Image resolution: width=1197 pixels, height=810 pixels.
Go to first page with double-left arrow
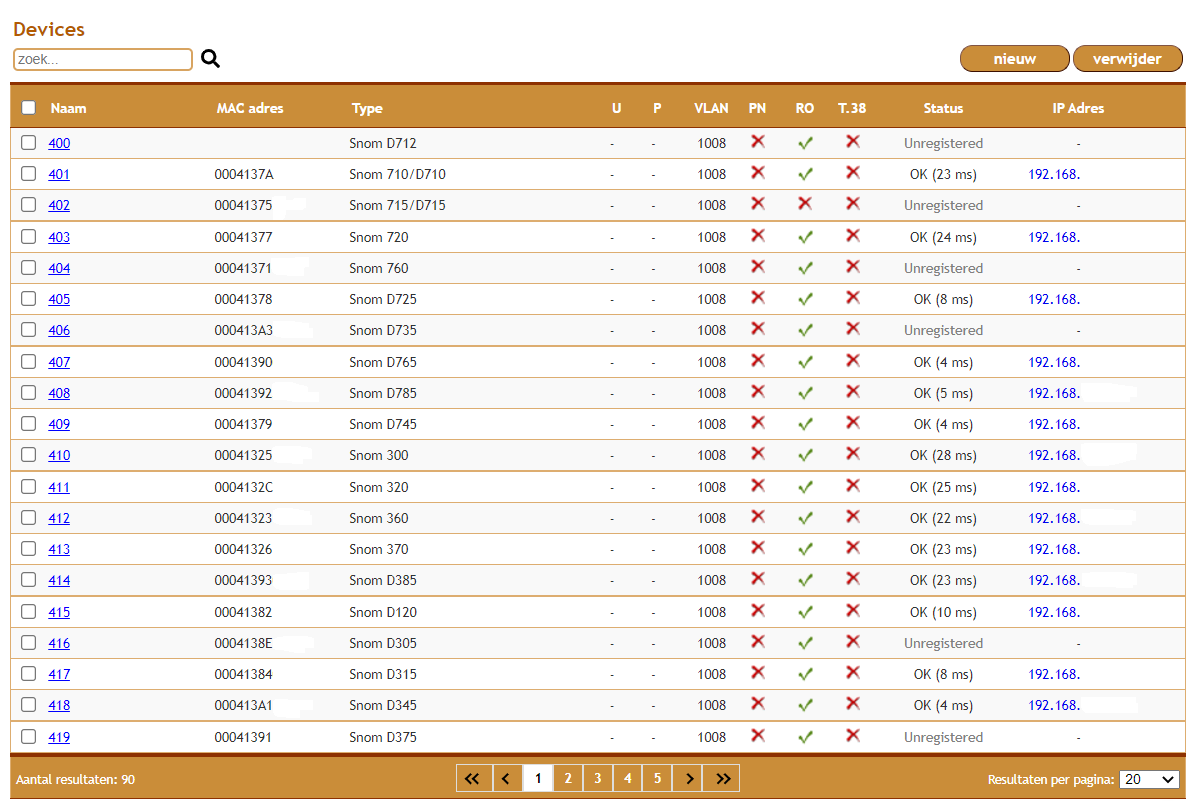(x=473, y=779)
